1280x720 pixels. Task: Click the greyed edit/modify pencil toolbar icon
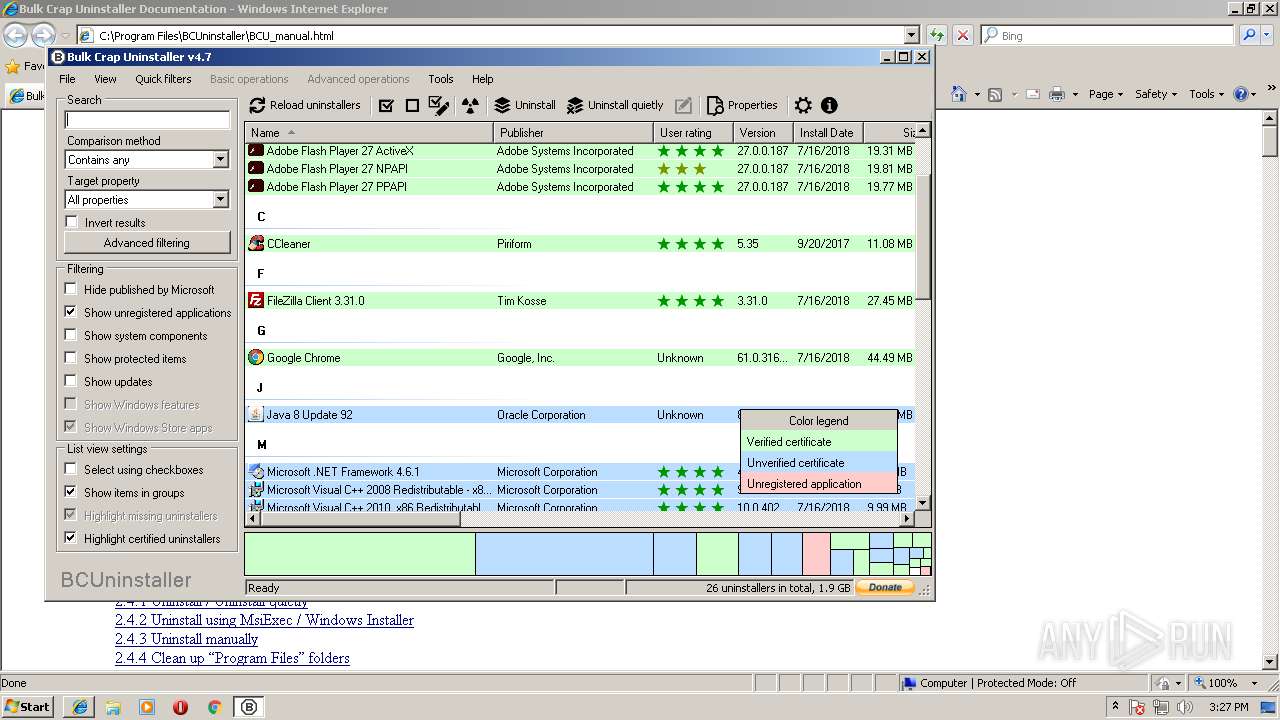point(683,105)
